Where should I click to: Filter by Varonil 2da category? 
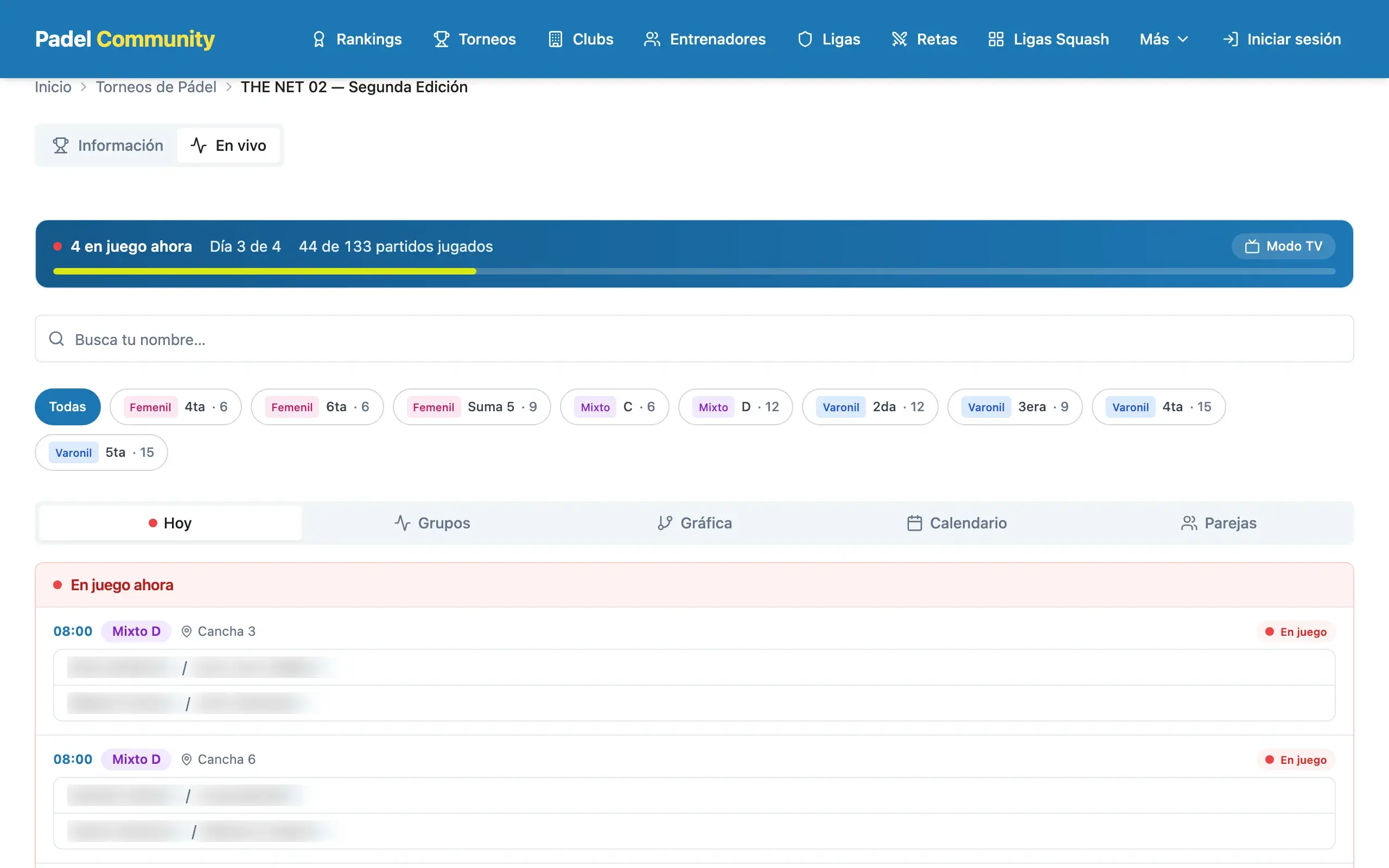click(870, 407)
